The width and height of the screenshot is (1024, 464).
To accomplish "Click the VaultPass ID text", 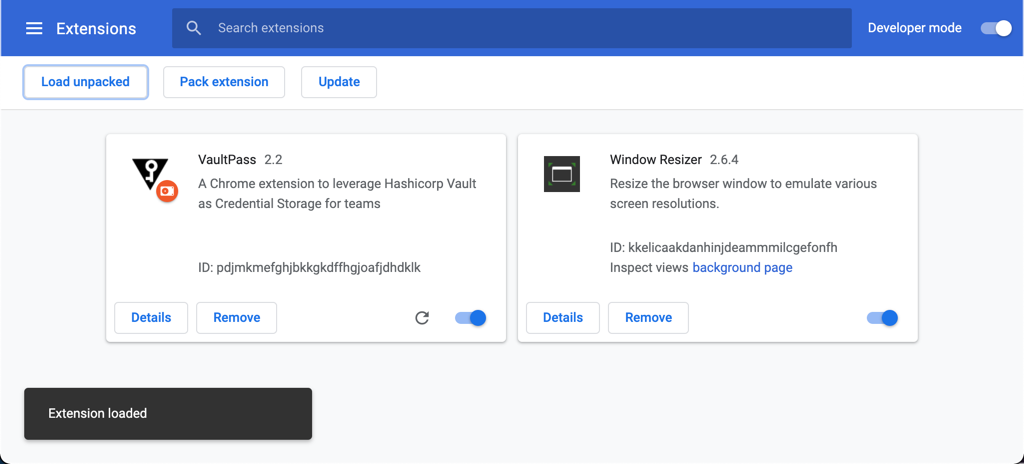I will pos(310,268).
